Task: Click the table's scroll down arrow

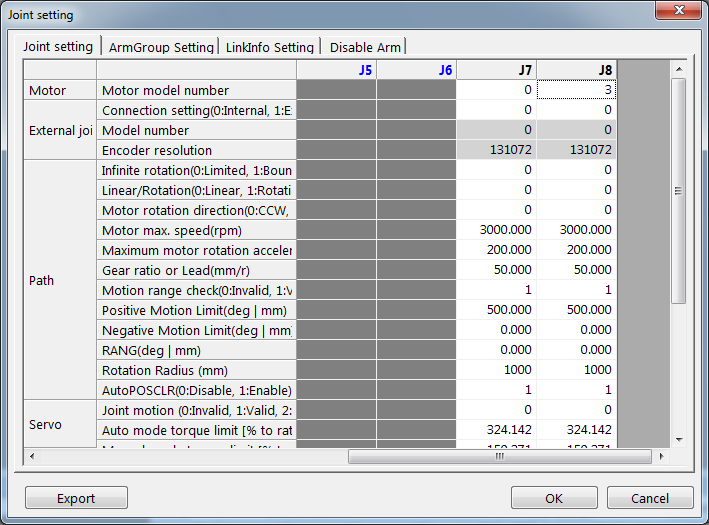Action: 678,438
